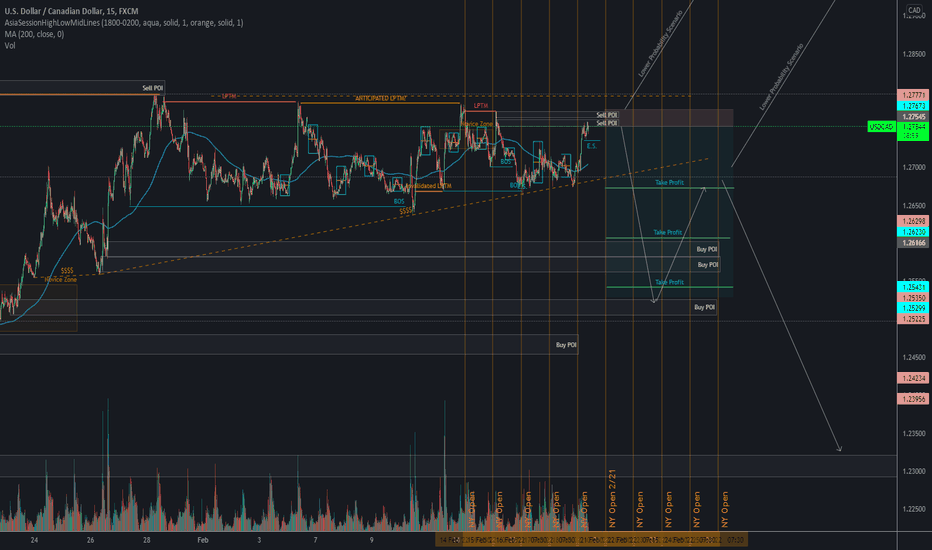Select the grey 1.26166 price label
The image size is (932, 550).
[913, 243]
